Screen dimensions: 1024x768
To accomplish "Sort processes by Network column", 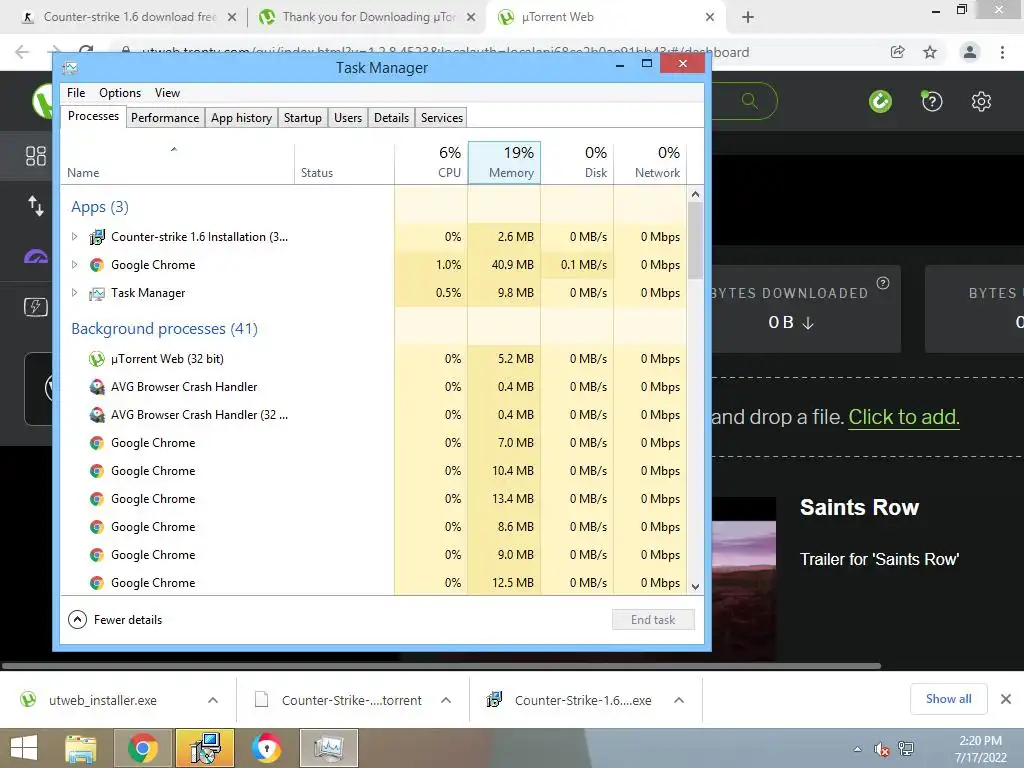I will pyautogui.click(x=650, y=162).
